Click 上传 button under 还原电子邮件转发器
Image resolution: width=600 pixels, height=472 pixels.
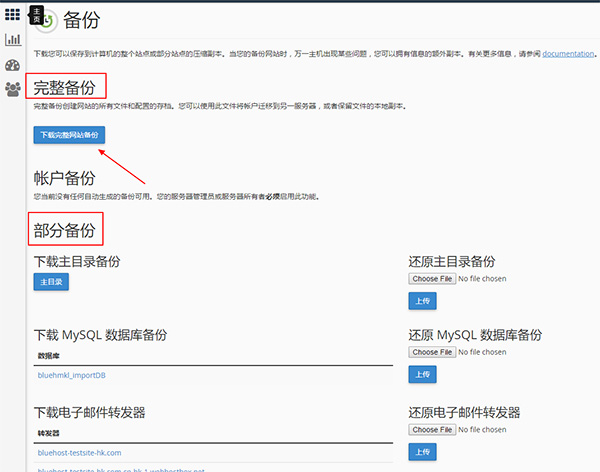click(x=422, y=452)
